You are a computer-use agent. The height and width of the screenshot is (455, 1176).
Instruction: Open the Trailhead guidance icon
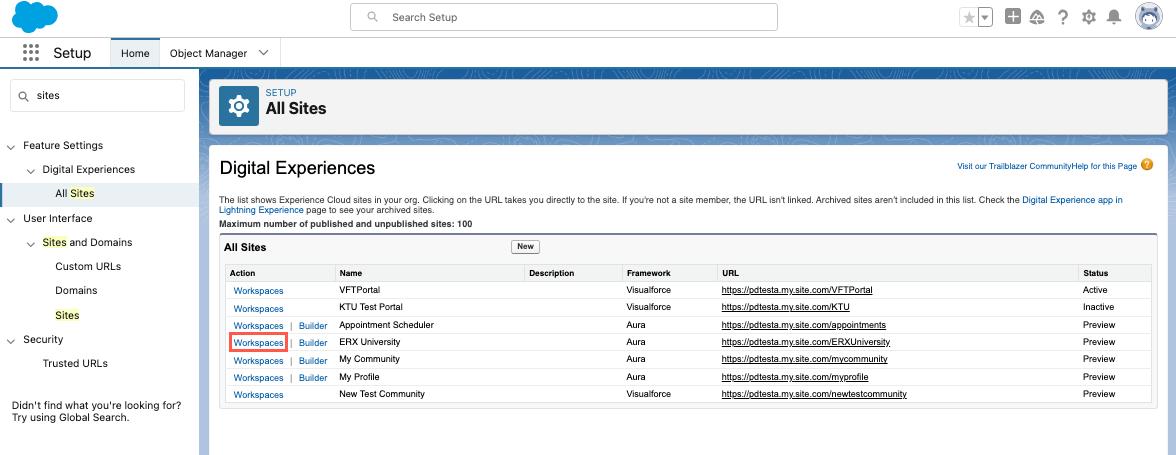[x=1037, y=17]
